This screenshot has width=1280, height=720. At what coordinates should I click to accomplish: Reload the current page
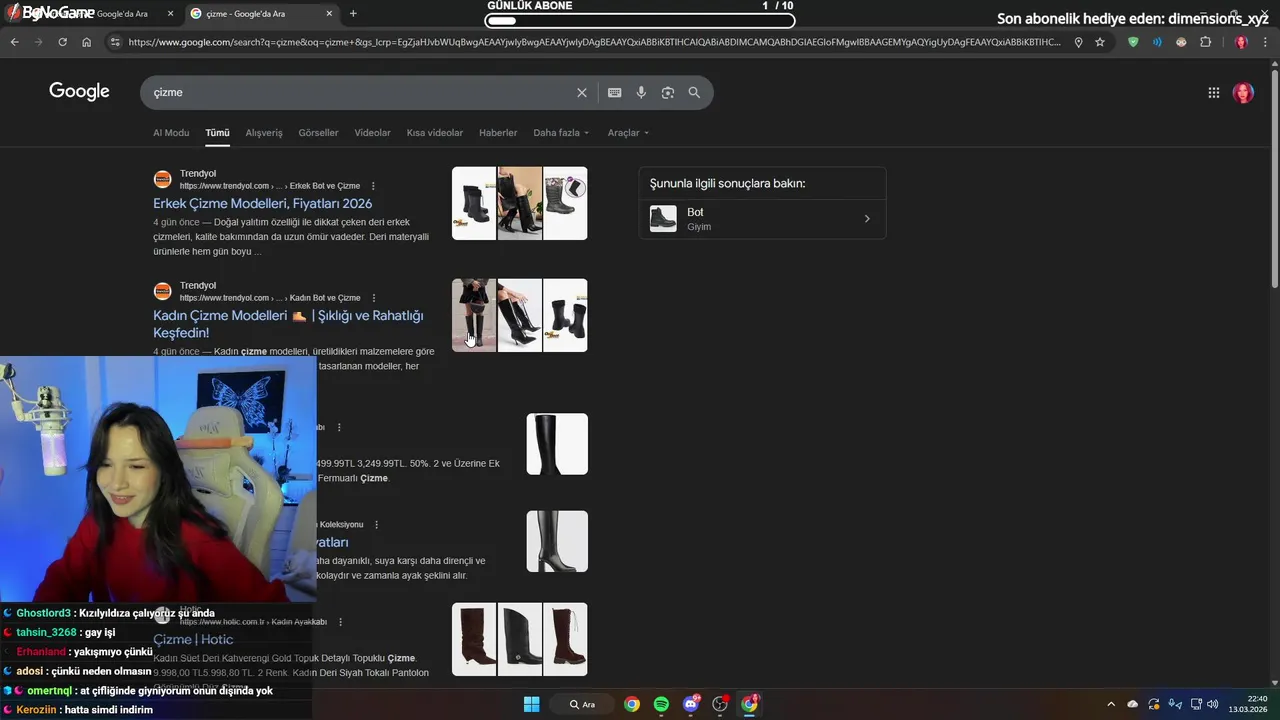(x=62, y=42)
